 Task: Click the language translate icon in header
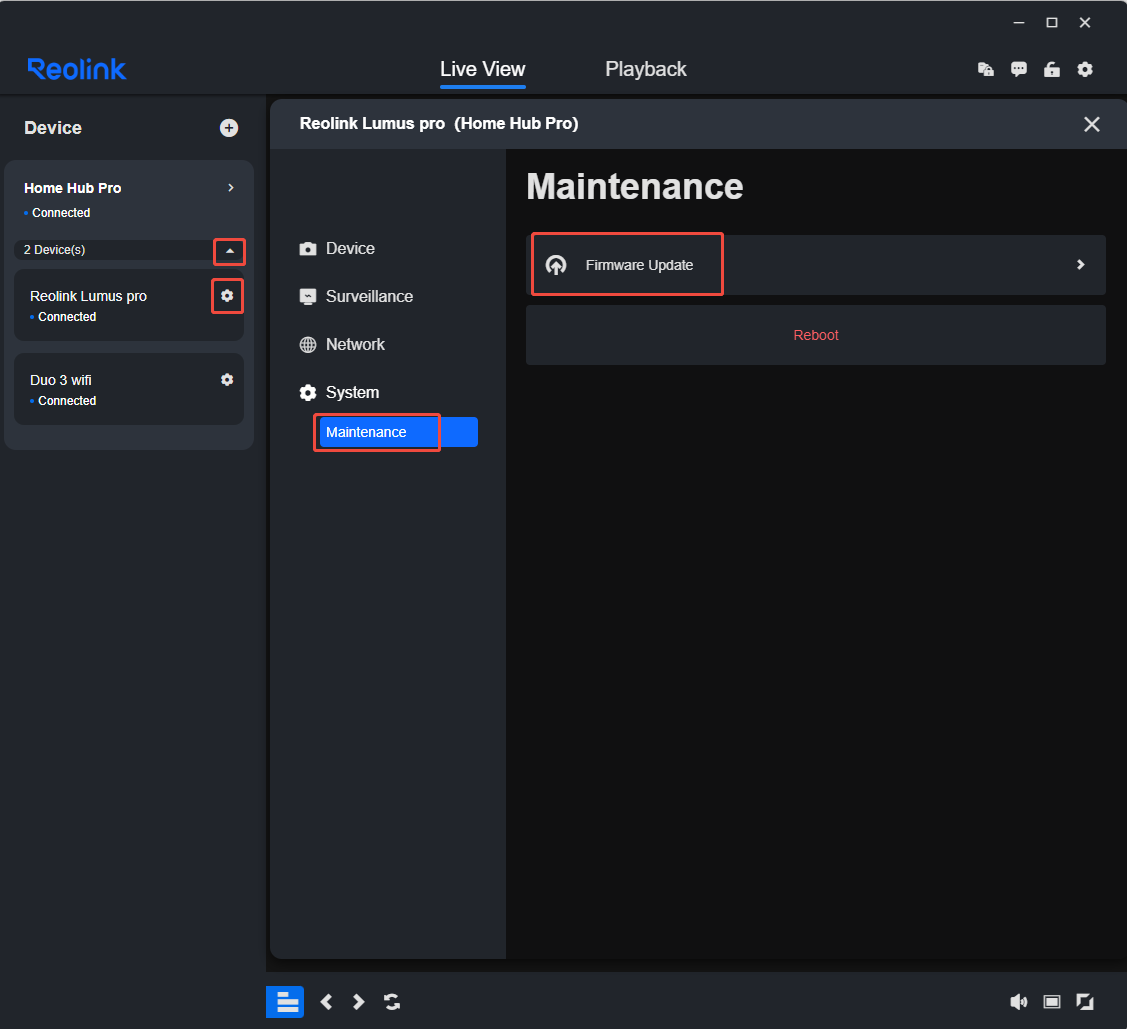(985, 69)
